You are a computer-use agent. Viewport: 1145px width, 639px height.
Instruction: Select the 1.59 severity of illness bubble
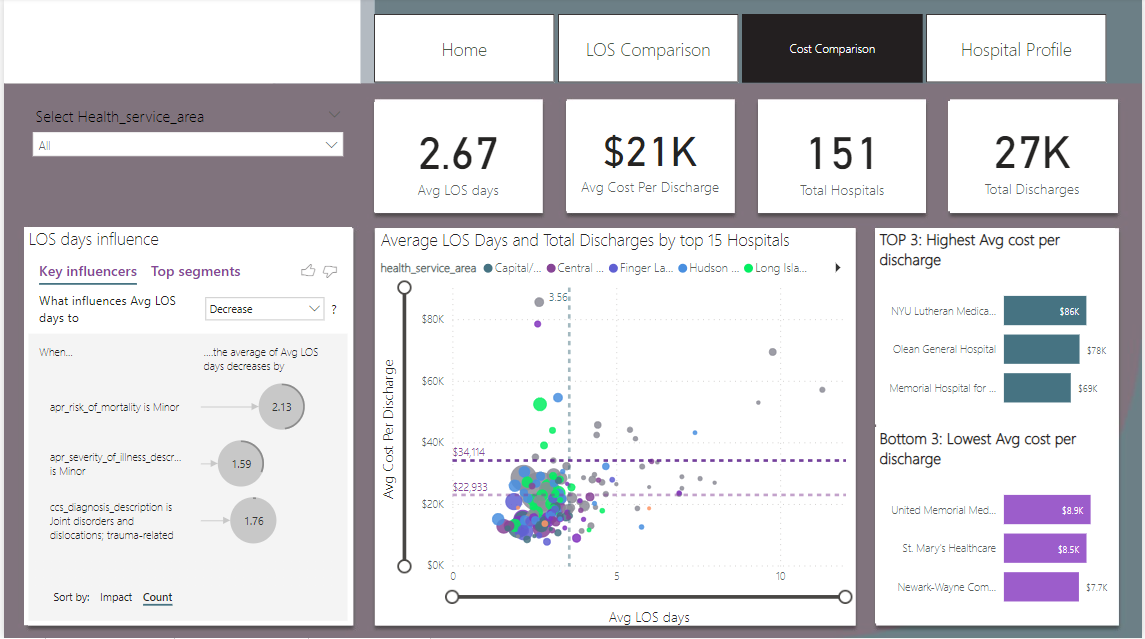click(x=241, y=464)
